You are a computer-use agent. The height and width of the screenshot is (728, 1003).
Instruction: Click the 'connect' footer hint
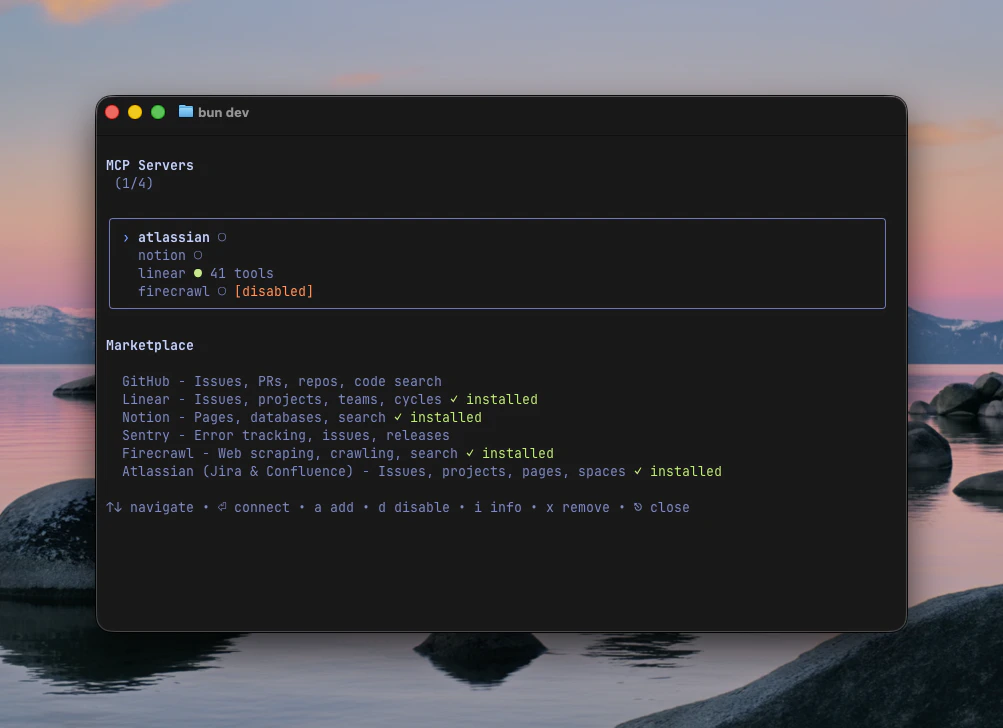[262, 507]
